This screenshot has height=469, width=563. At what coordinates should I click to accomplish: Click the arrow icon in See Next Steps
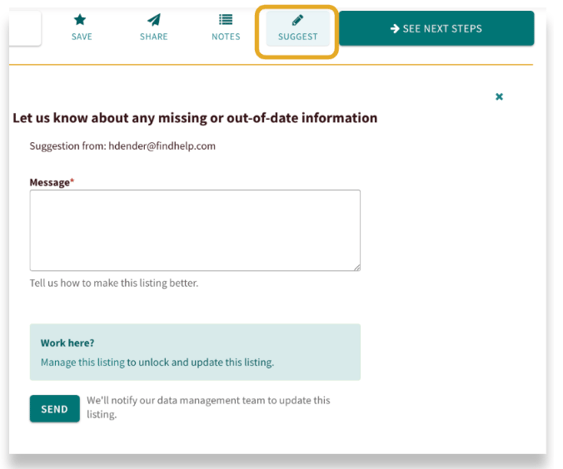click(395, 28)
